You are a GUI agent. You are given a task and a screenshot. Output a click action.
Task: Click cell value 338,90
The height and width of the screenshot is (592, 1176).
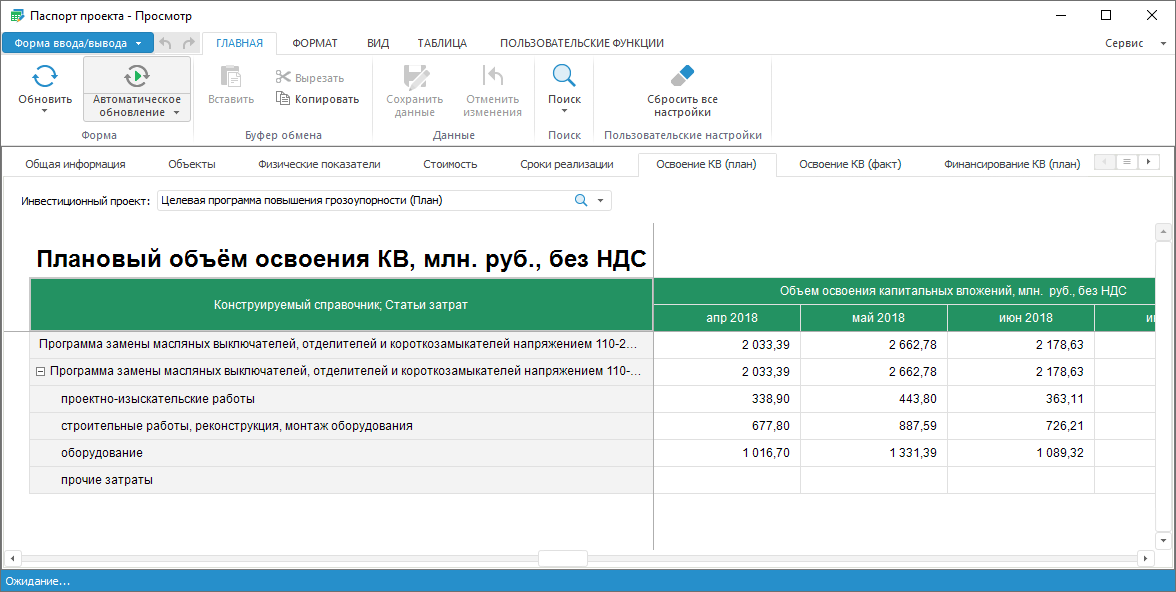pyautogui.click(x=727, y=399)
